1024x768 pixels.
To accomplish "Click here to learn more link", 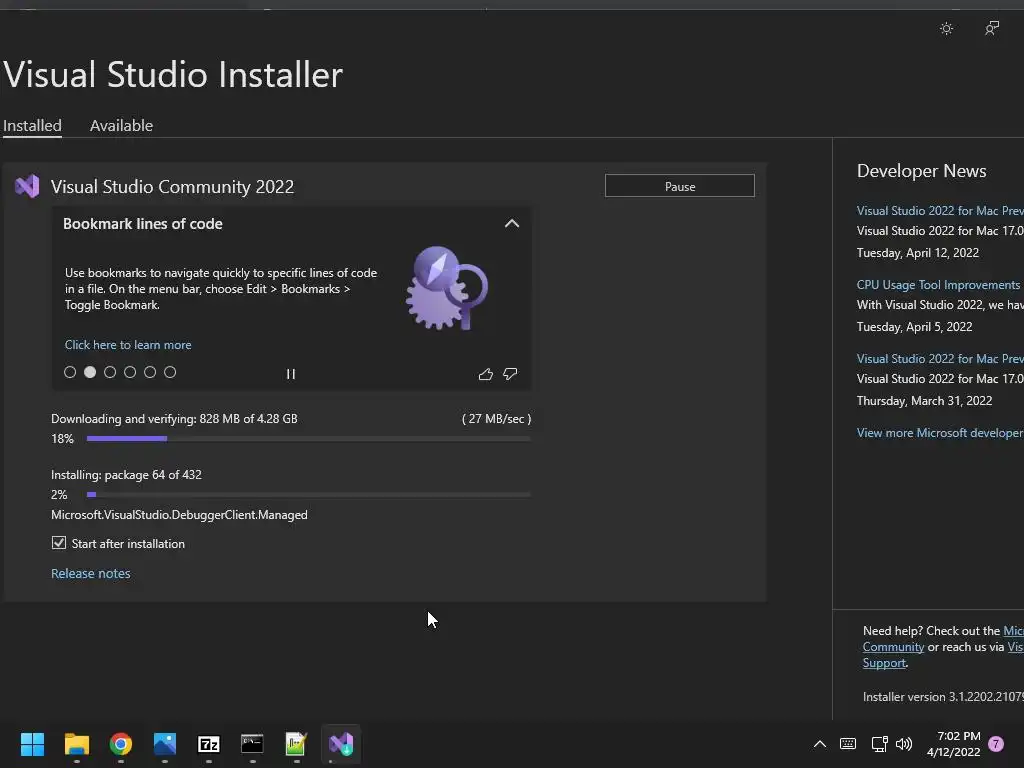I will click(x=128, y=345).
